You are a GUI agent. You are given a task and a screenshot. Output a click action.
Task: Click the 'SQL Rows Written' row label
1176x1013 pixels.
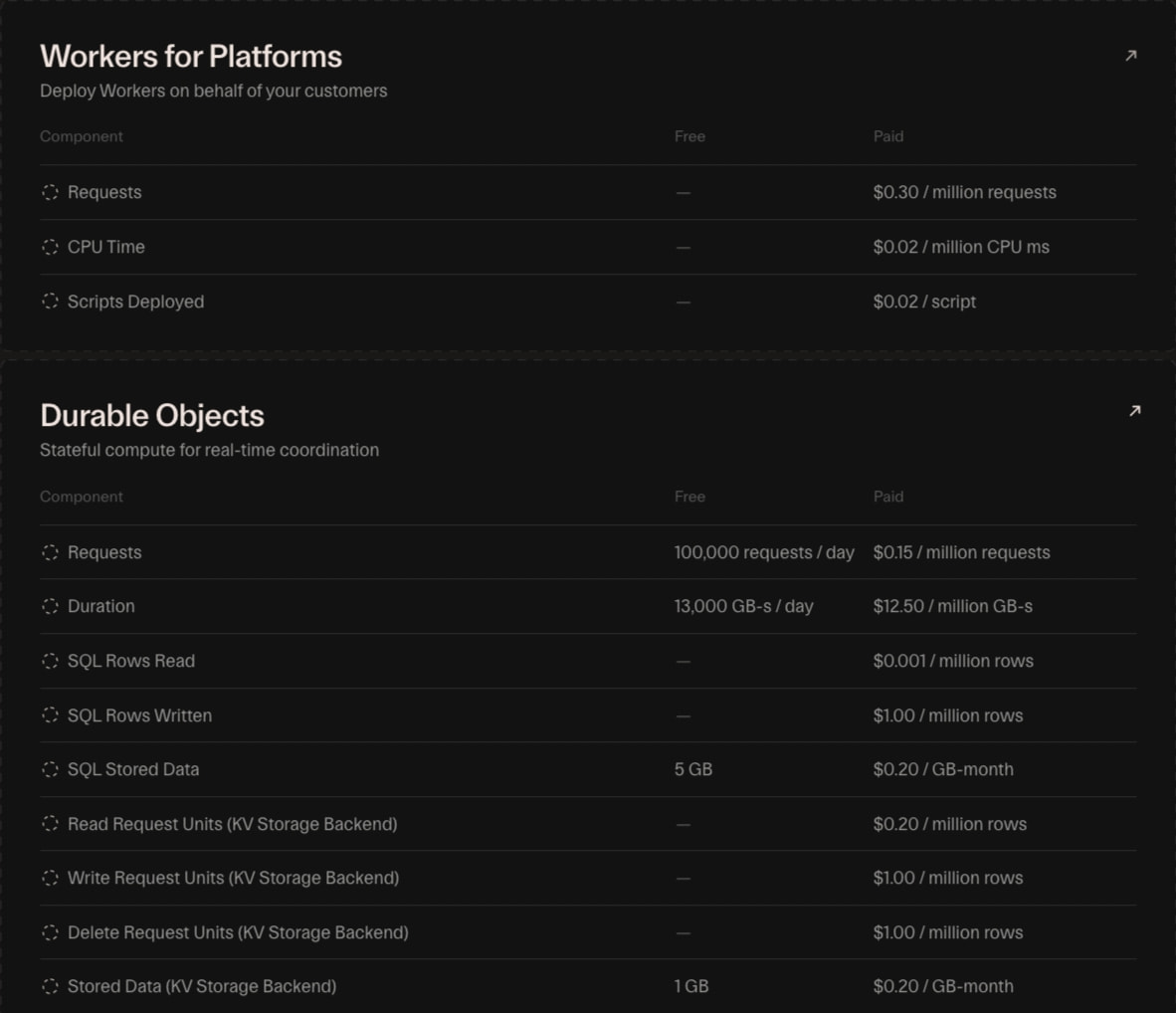click(139, 715)
